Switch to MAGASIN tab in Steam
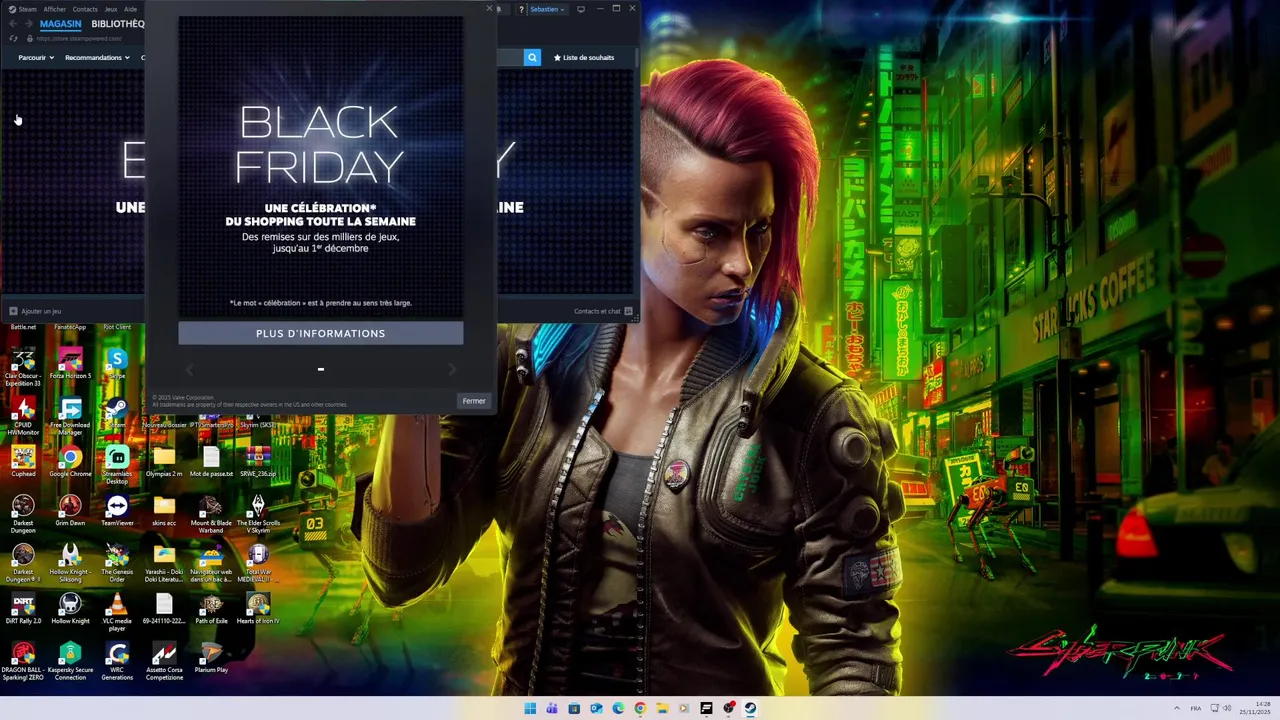 coord(61,24)
